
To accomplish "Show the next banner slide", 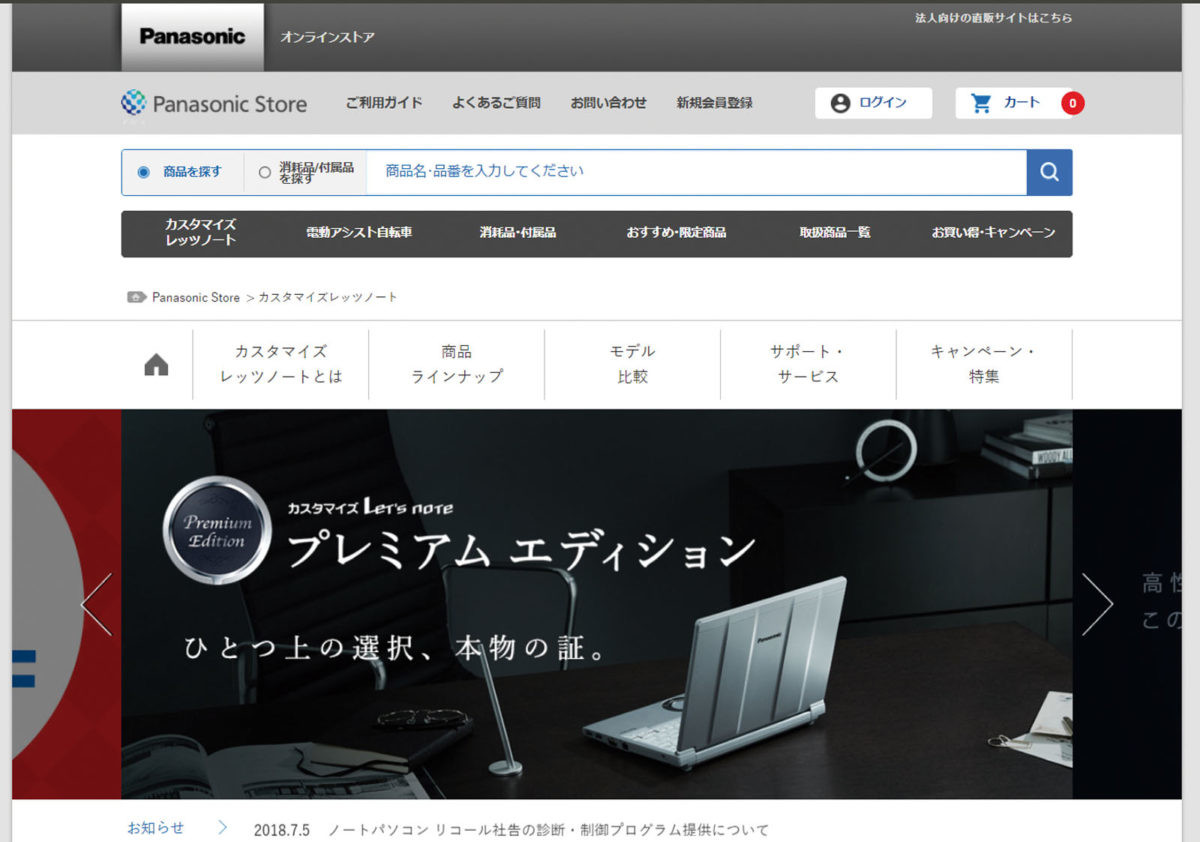I will [x=1097, y=604].
